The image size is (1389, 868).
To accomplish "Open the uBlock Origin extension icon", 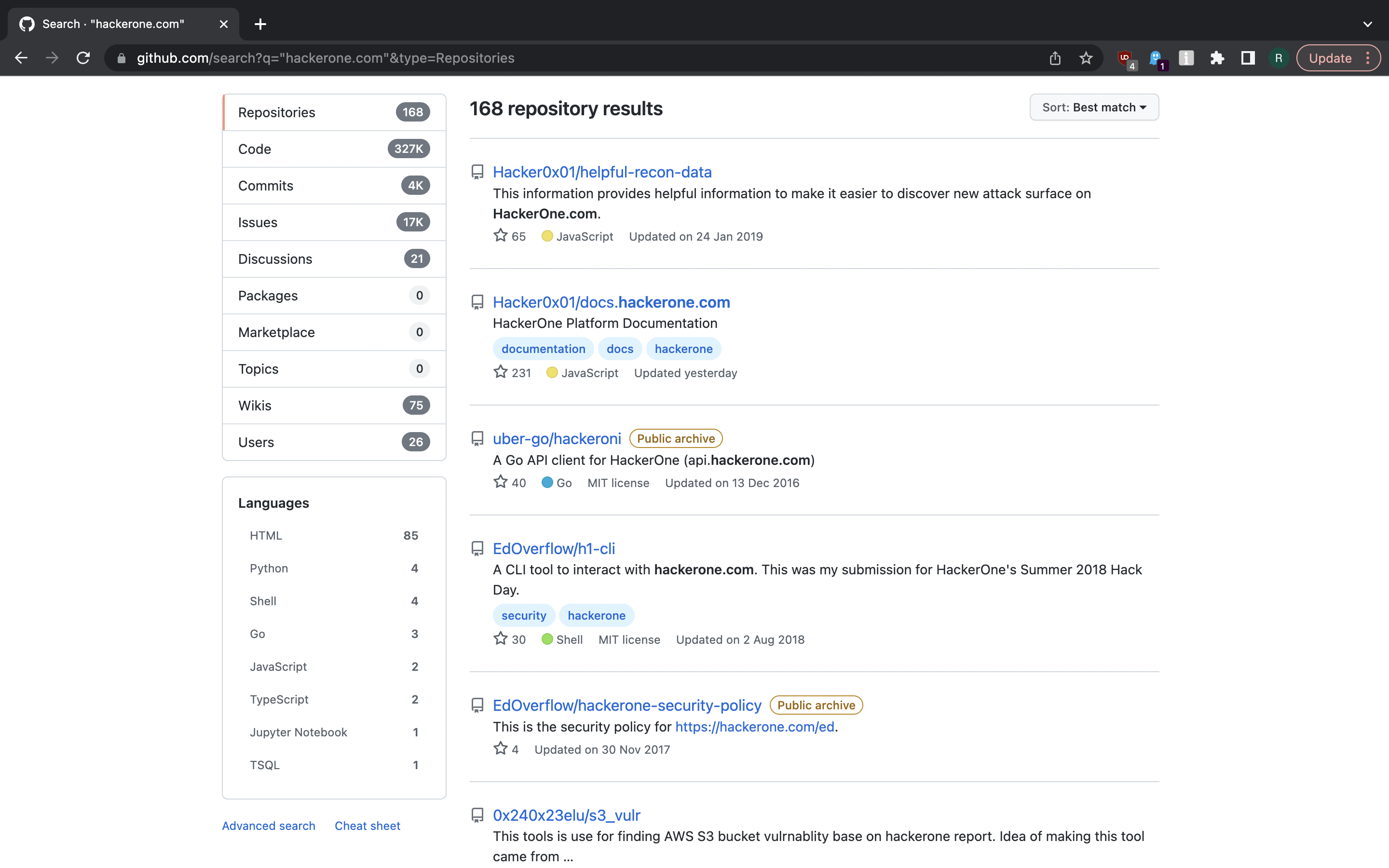I will pos(1126,58).
